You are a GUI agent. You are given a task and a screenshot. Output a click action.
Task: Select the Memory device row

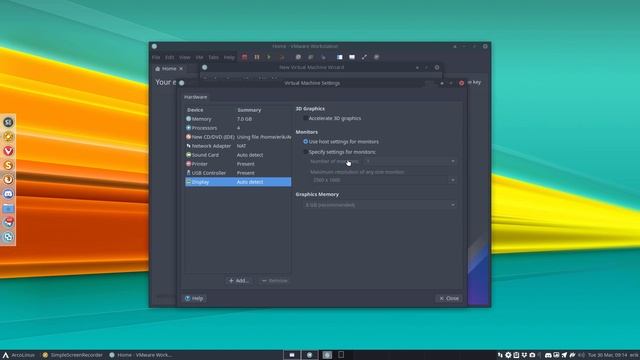coord(238,119)
